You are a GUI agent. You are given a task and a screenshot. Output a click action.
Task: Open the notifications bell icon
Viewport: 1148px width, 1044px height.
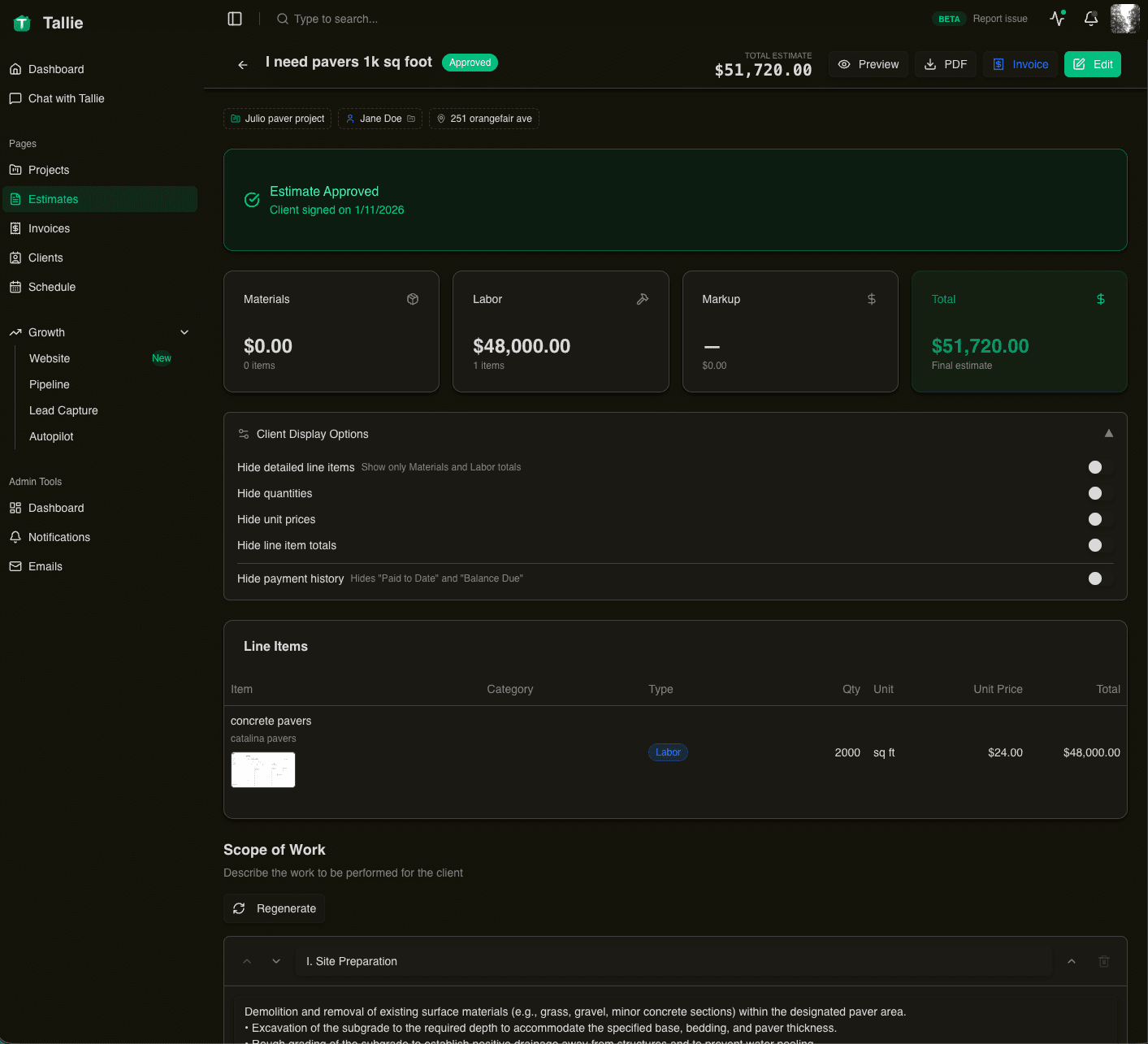pos(1090,19)
